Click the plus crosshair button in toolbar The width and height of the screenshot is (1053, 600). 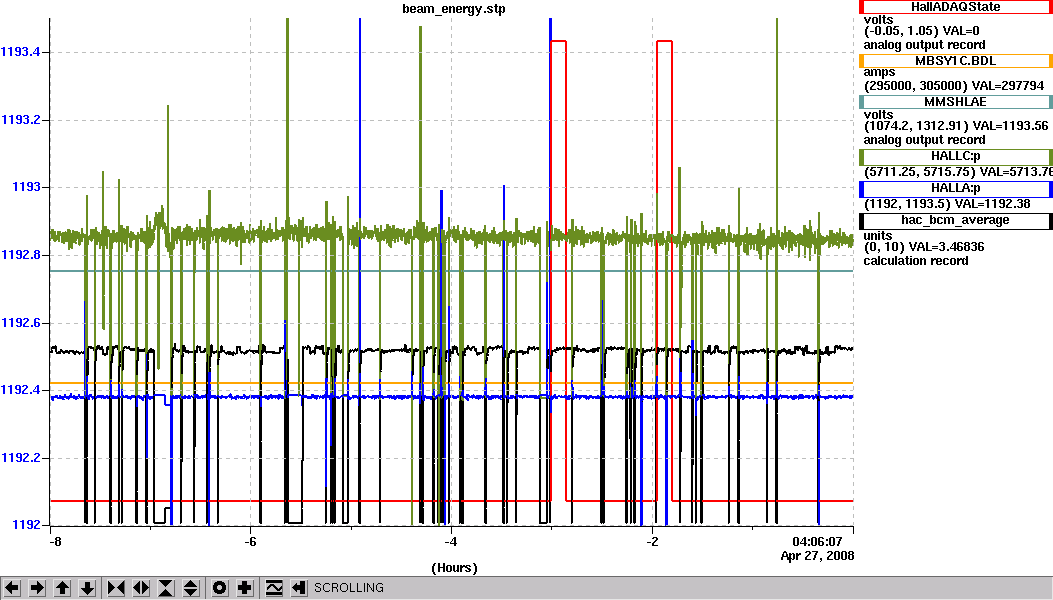(244, 588)
